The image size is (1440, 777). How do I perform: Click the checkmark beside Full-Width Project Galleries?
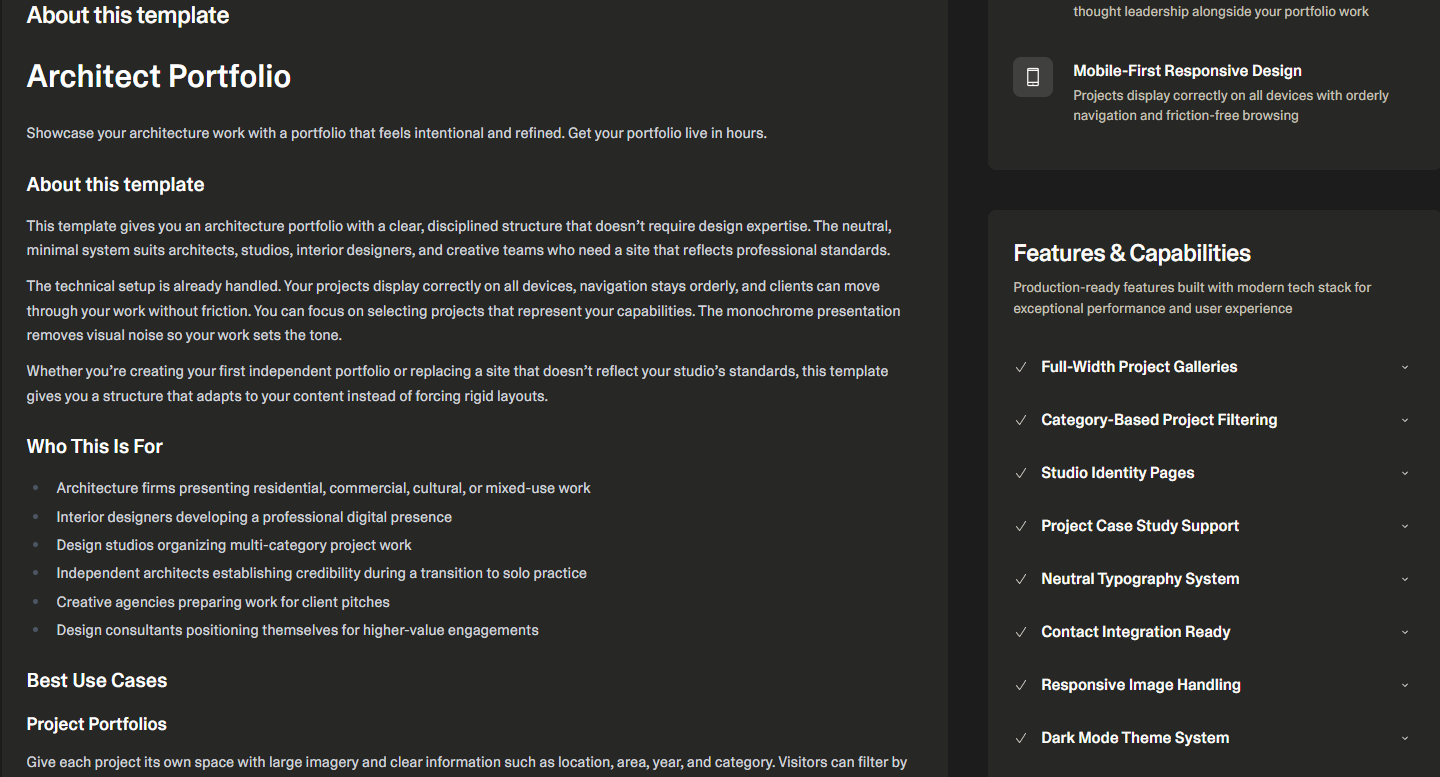1021,367
